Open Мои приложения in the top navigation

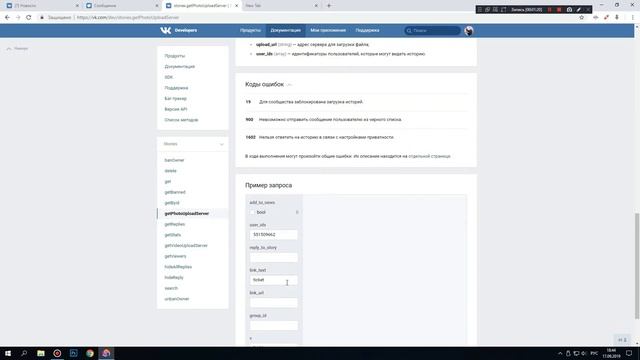point(328,31)
